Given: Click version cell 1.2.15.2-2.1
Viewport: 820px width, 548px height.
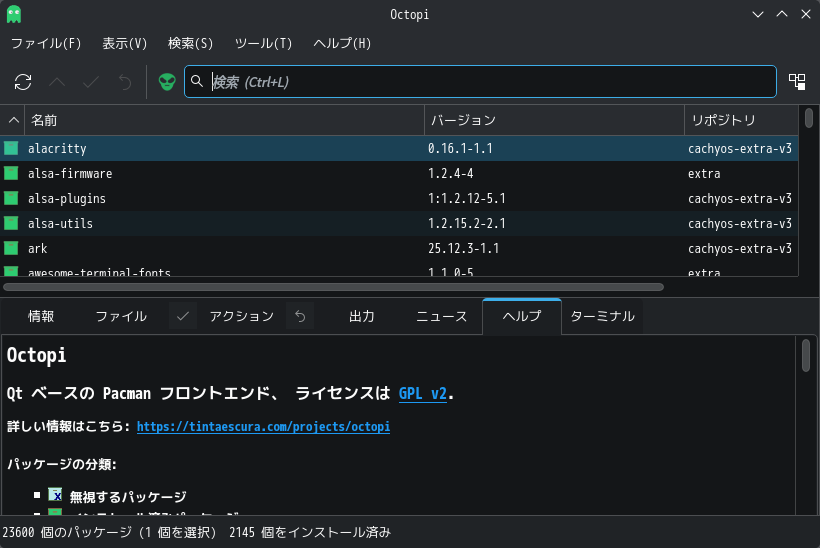Looking at the screenshot, I should [x=466, y=223].
